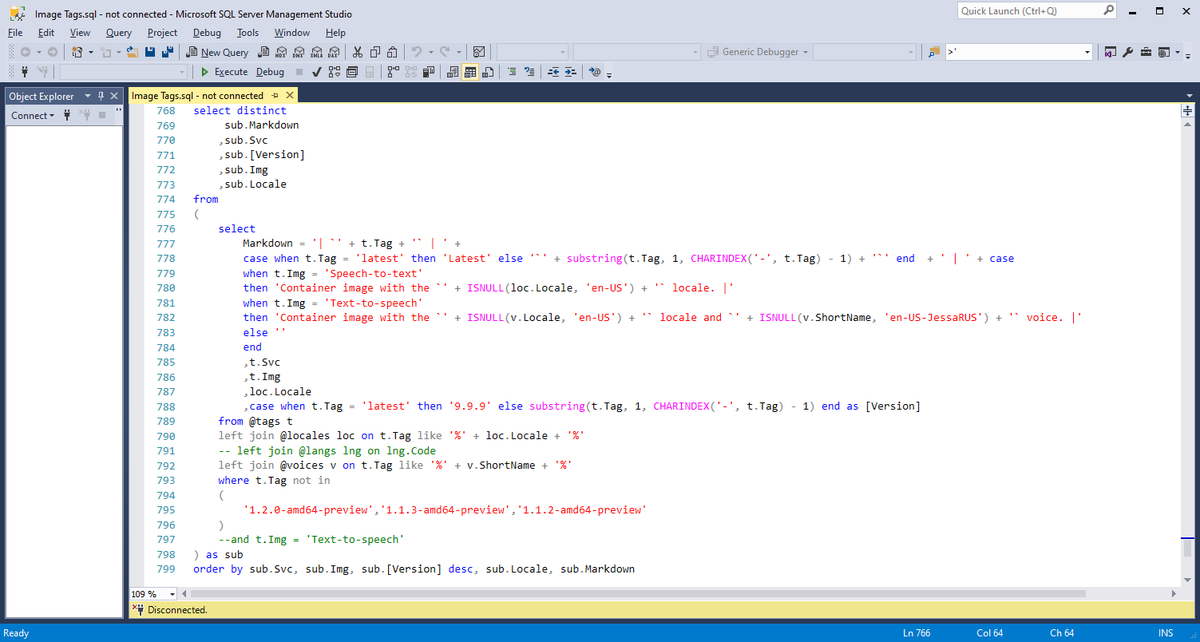Click the Connect plug icon in query toolbar
The width and height of the screenshot is (1200, 642).
coord(24,72)
